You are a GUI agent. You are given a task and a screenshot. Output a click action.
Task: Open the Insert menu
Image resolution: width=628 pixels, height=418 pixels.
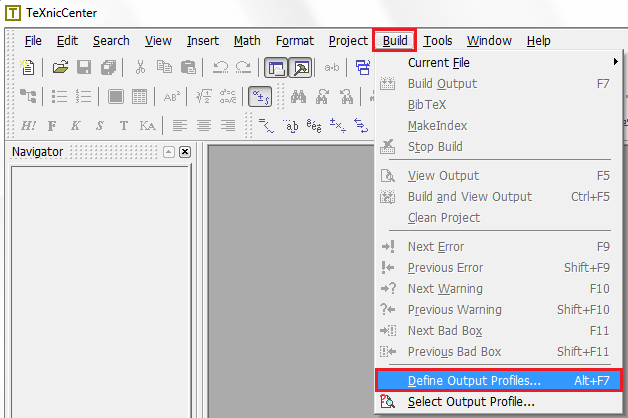pyautogui.click(x=203, y=41)
